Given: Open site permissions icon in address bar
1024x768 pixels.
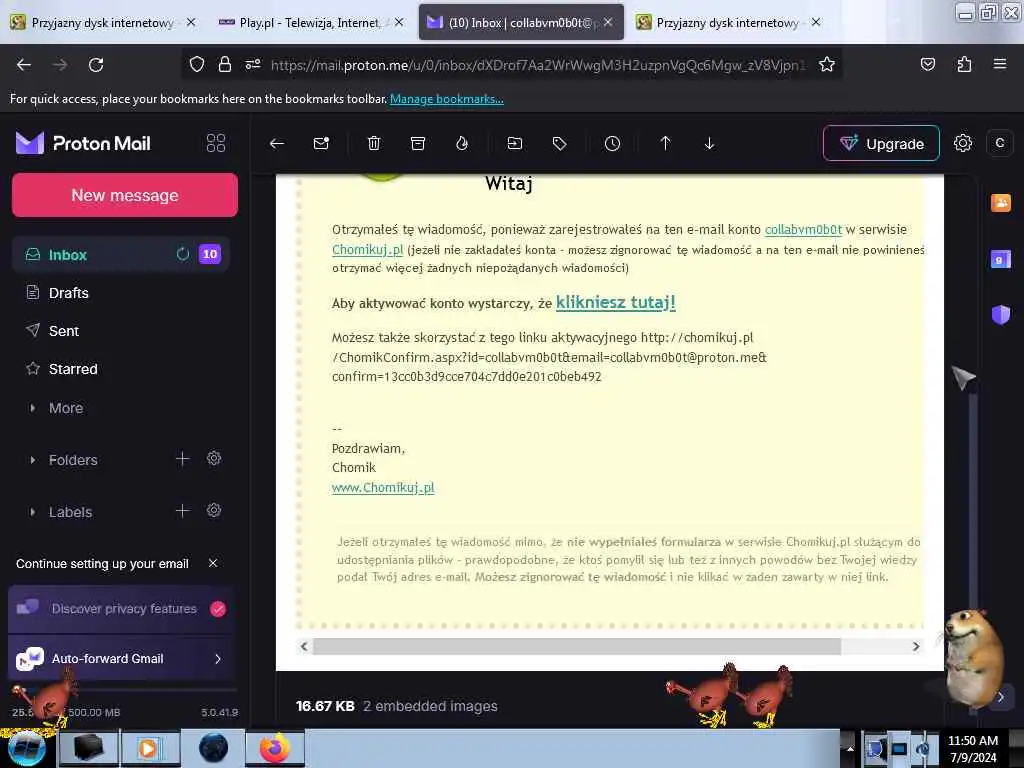Looking at the screenshot, I should coord(253,64).
